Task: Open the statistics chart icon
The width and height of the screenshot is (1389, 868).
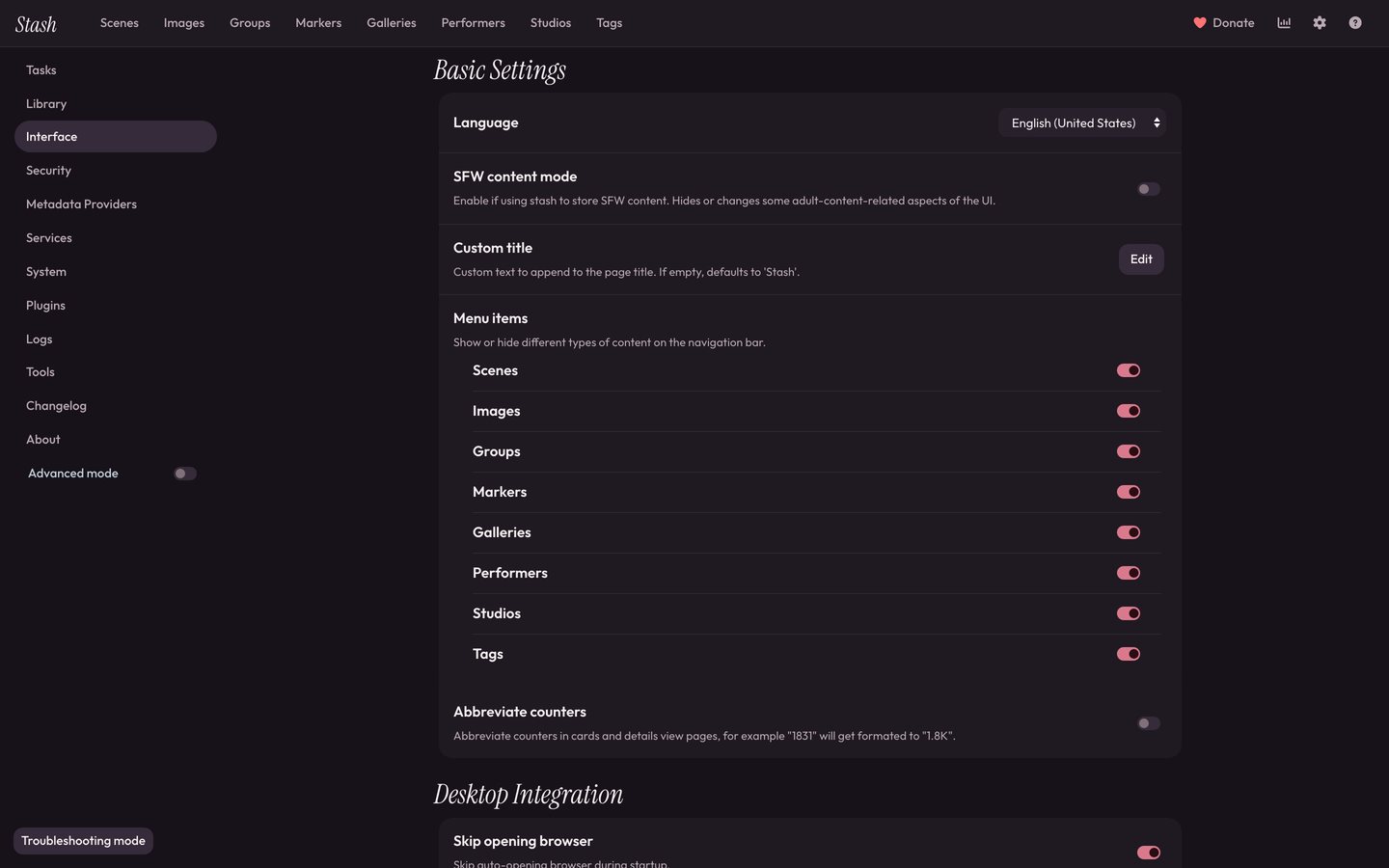Action: coord(1284,23)
